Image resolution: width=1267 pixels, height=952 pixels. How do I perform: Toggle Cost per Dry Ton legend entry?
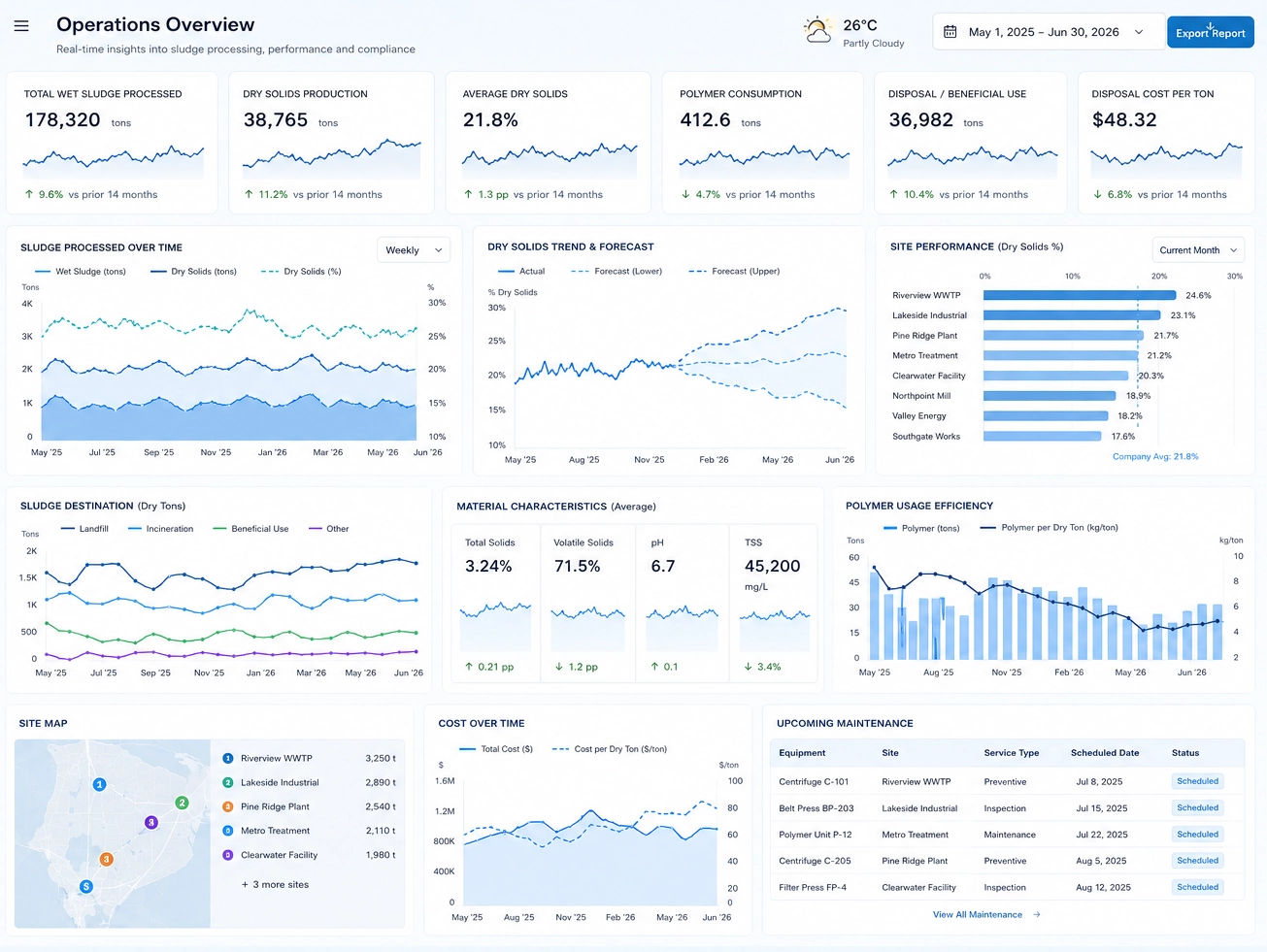610,749
